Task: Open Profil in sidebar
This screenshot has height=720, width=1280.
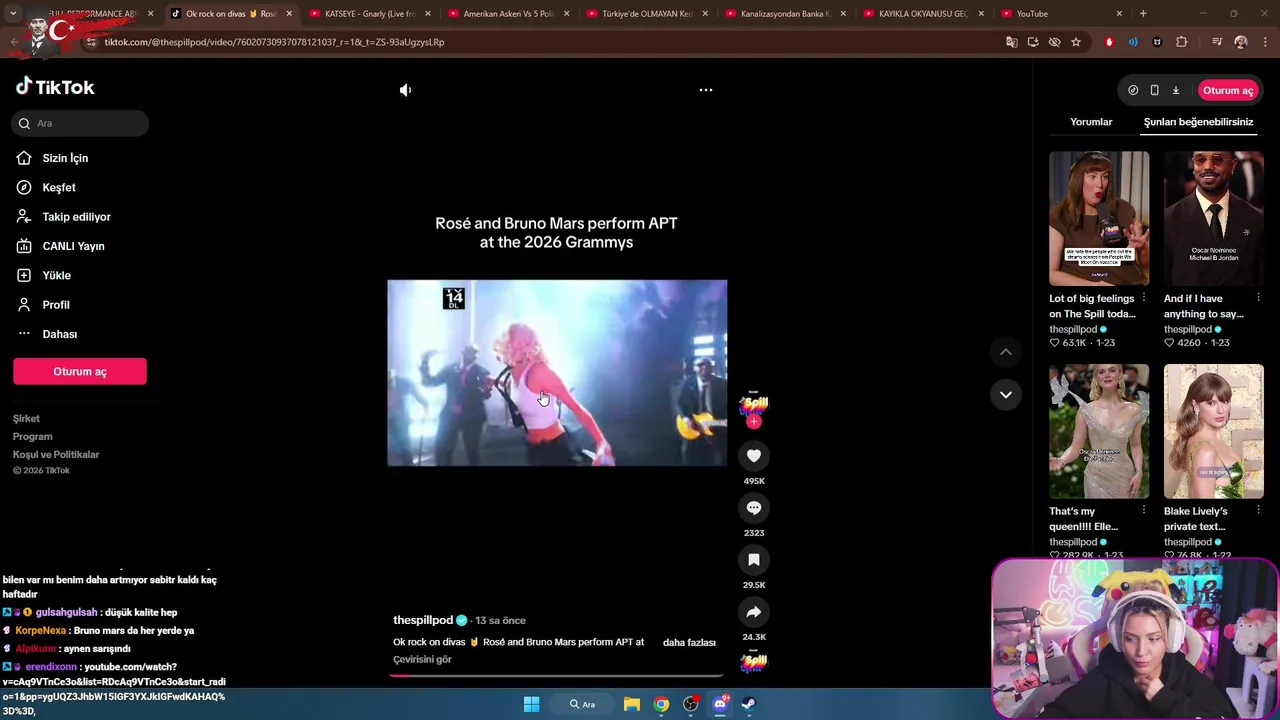Action: [56, 305]
